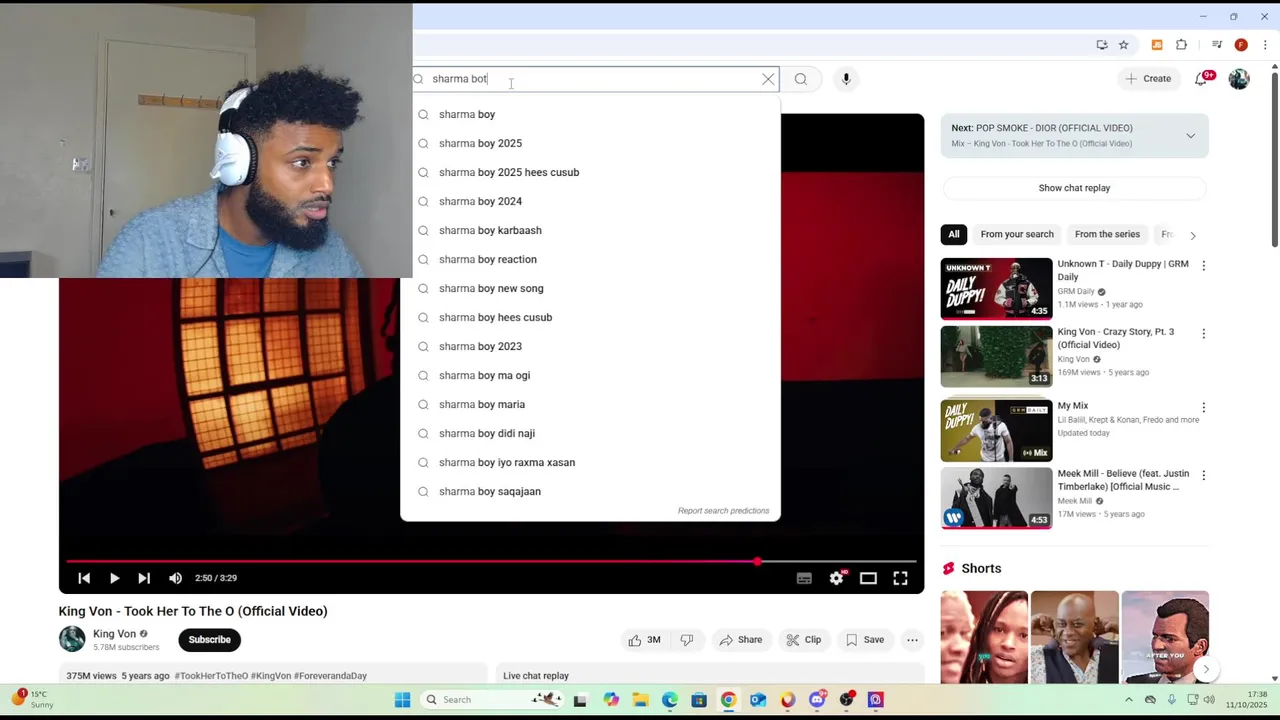Skip to previous video in player
1280x720 pixels.
click(x=84, y=578)
